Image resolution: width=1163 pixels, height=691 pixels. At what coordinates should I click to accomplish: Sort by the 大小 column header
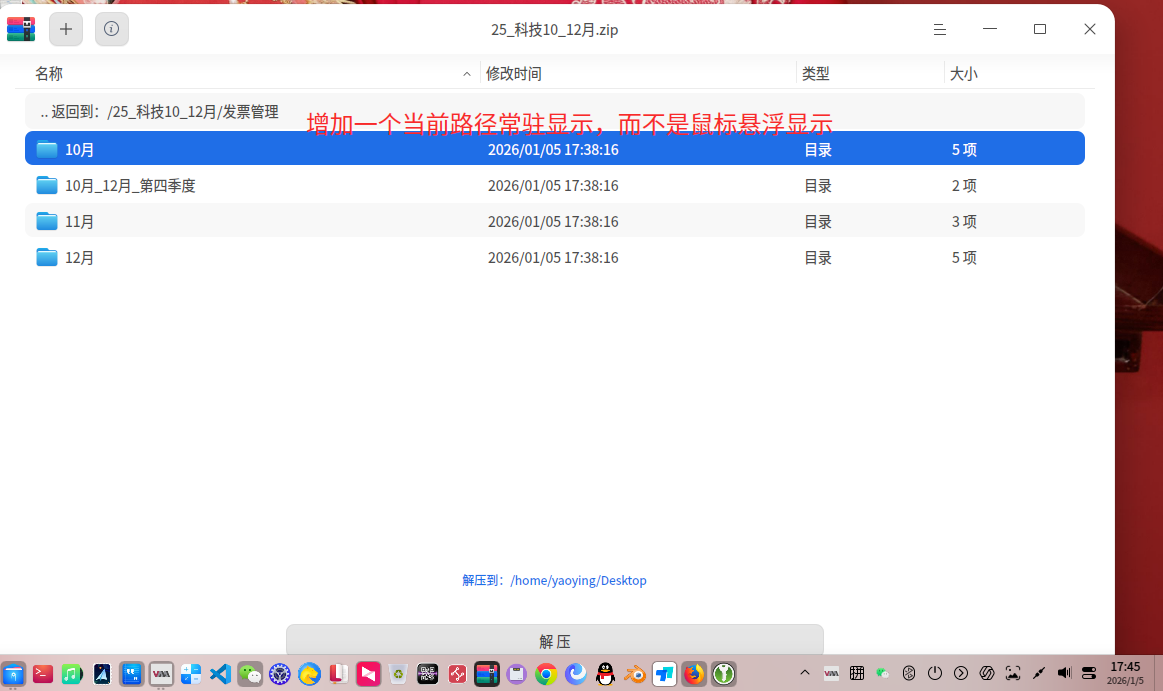pyautogui.click(x=963, y=73)
